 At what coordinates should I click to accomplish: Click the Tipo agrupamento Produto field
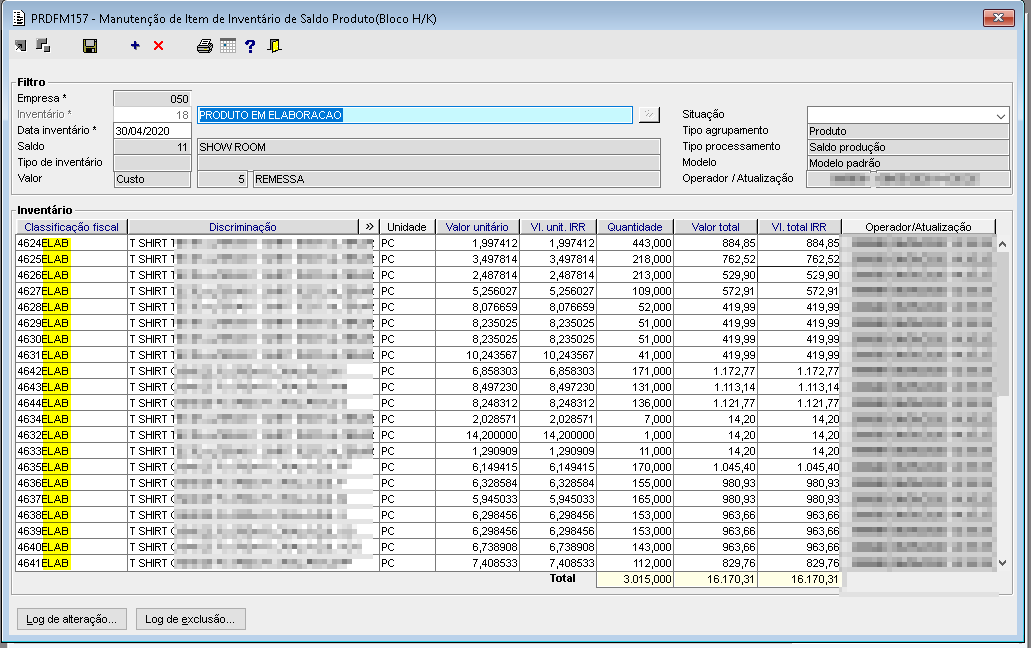[x=908, y=131]
